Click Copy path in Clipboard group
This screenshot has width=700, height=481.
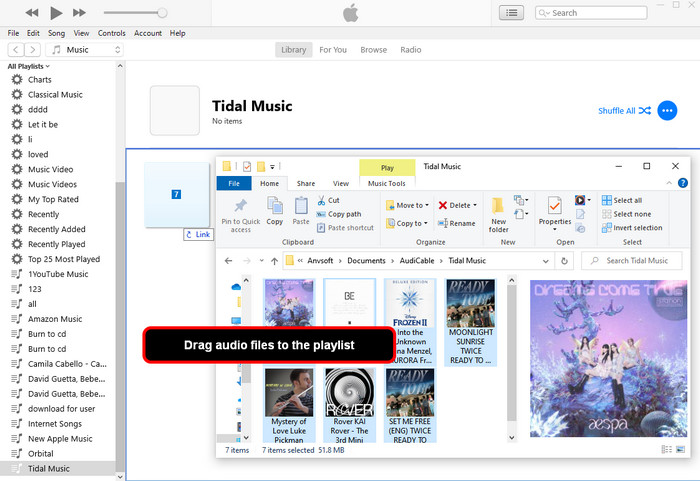(x=339, y=214)
